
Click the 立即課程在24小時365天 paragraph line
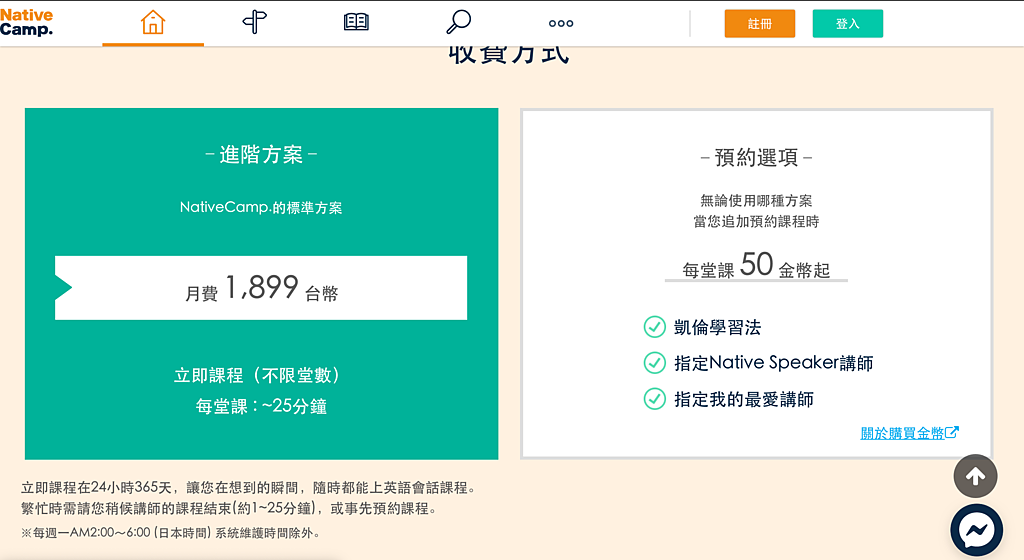pyautogui.click(x=249, y=488)
